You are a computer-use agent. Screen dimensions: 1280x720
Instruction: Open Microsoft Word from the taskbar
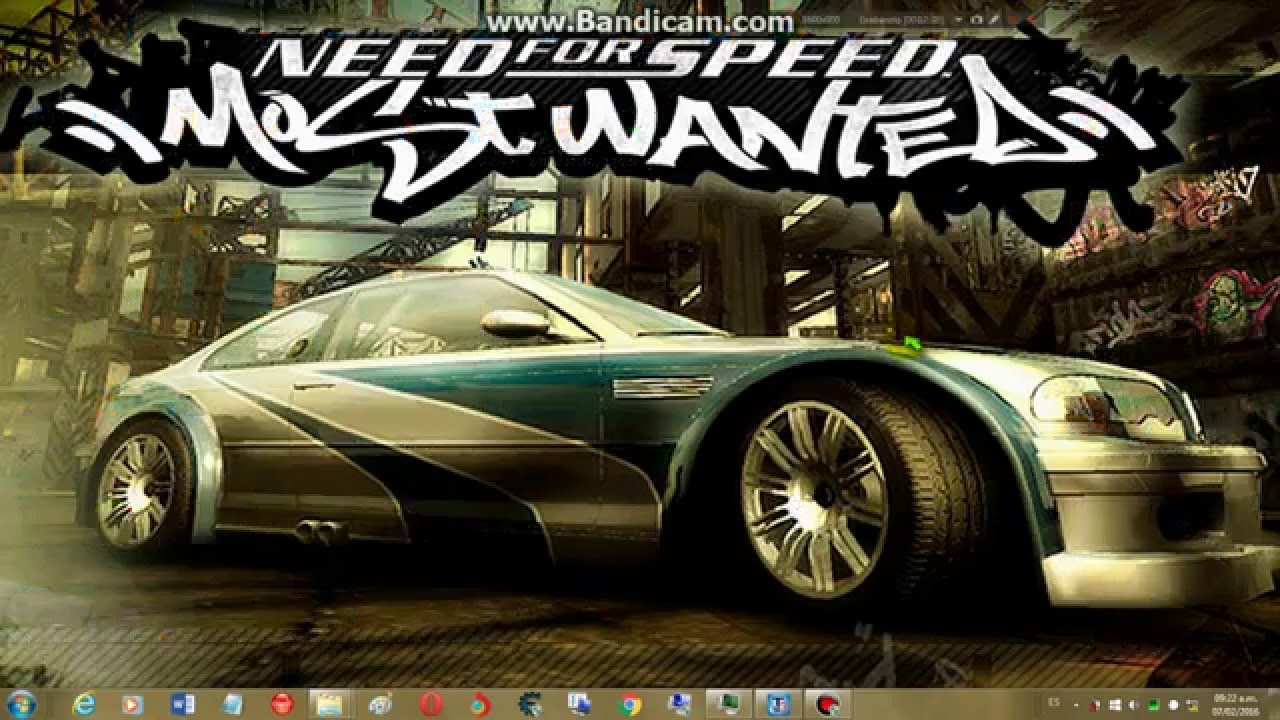click(182, 704)
